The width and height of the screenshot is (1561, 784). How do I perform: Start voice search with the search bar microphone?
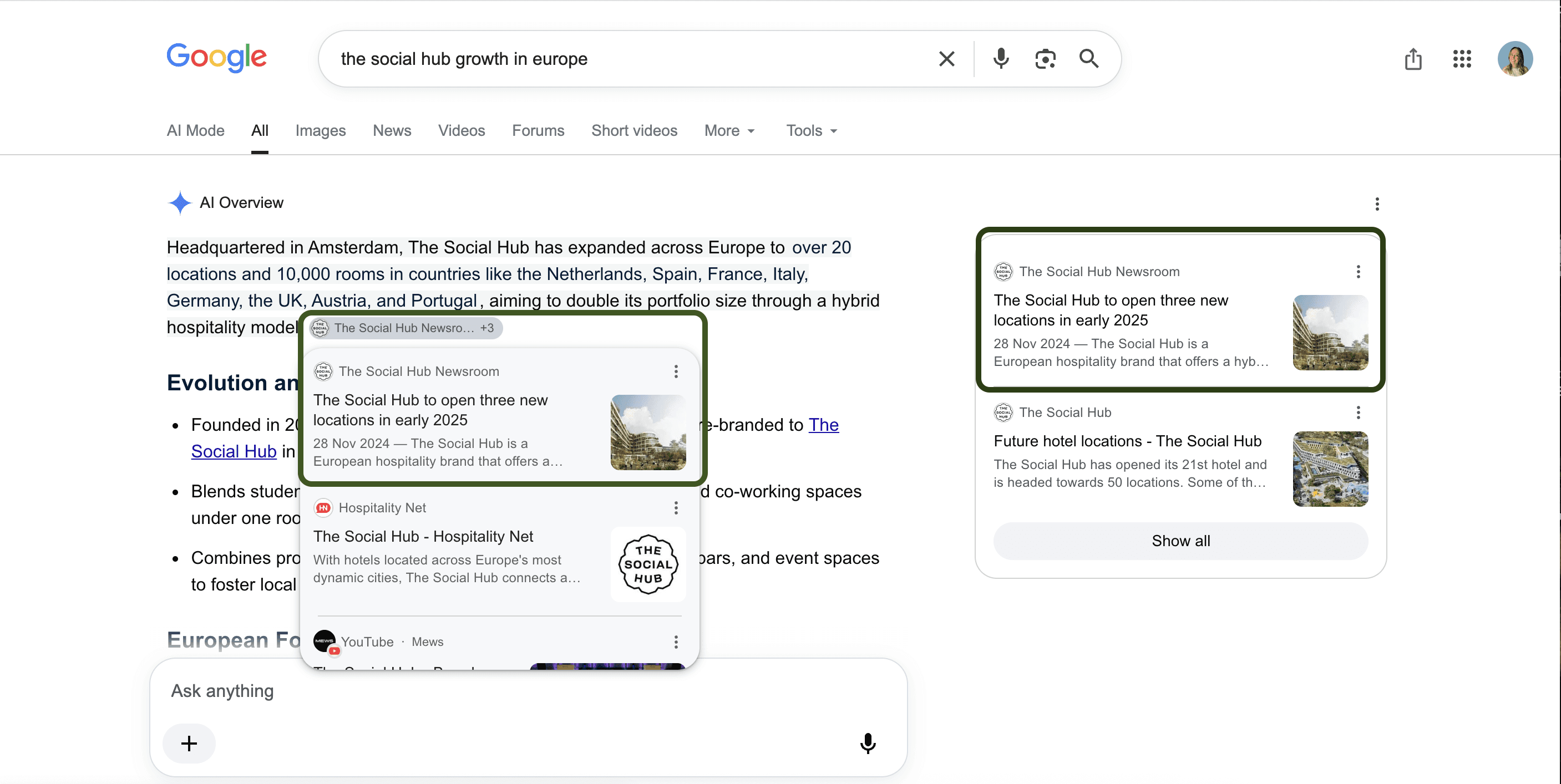click(x=1001, y=59)
